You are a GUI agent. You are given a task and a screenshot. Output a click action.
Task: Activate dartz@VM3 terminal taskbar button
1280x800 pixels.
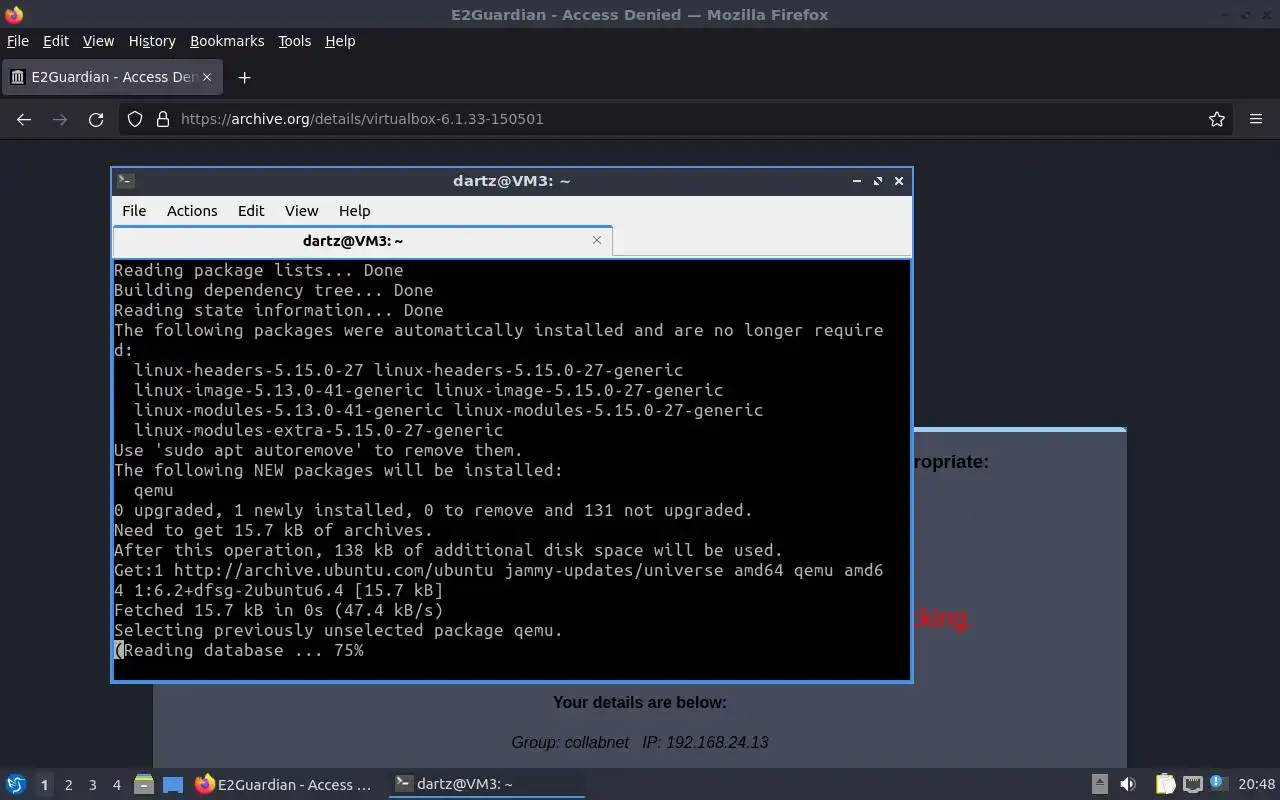pos(486,784)
